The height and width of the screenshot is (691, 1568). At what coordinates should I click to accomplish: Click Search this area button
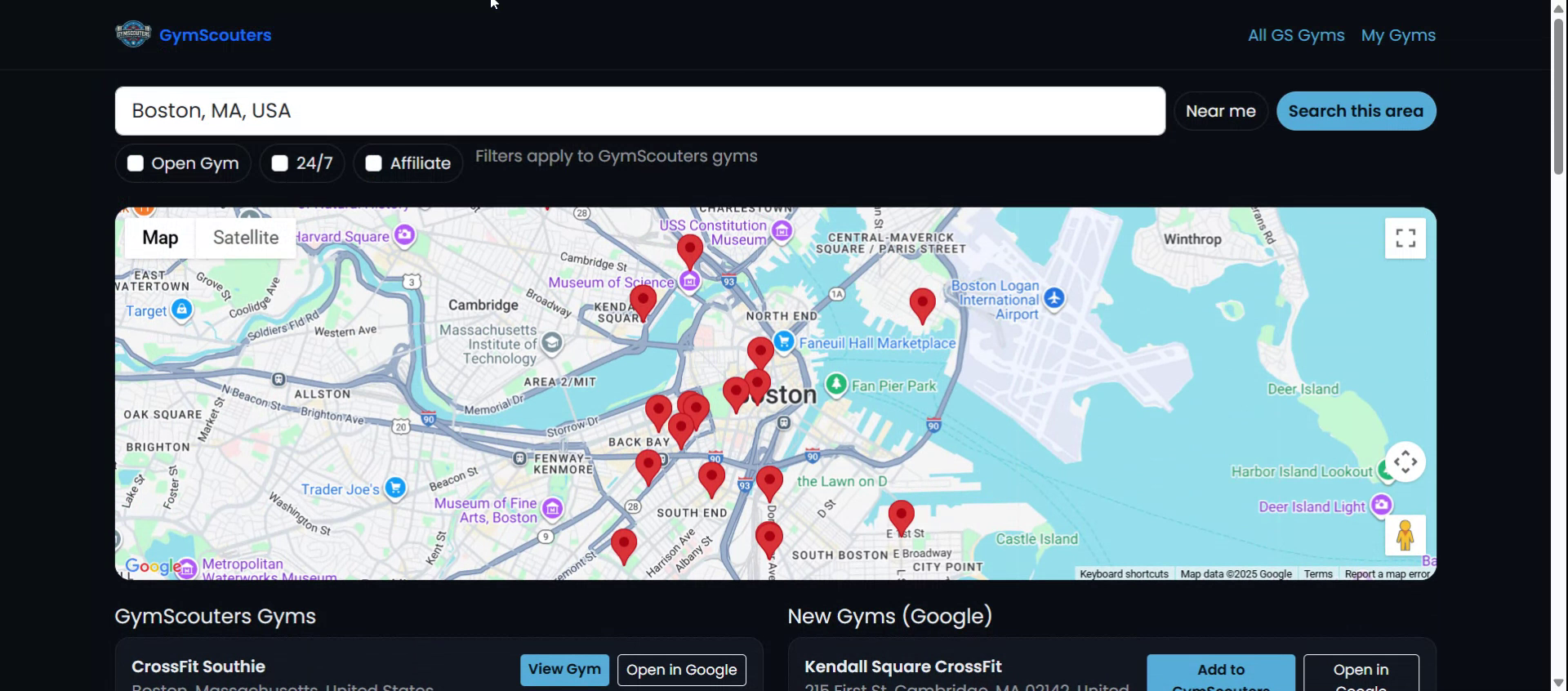coord(1356,111)
